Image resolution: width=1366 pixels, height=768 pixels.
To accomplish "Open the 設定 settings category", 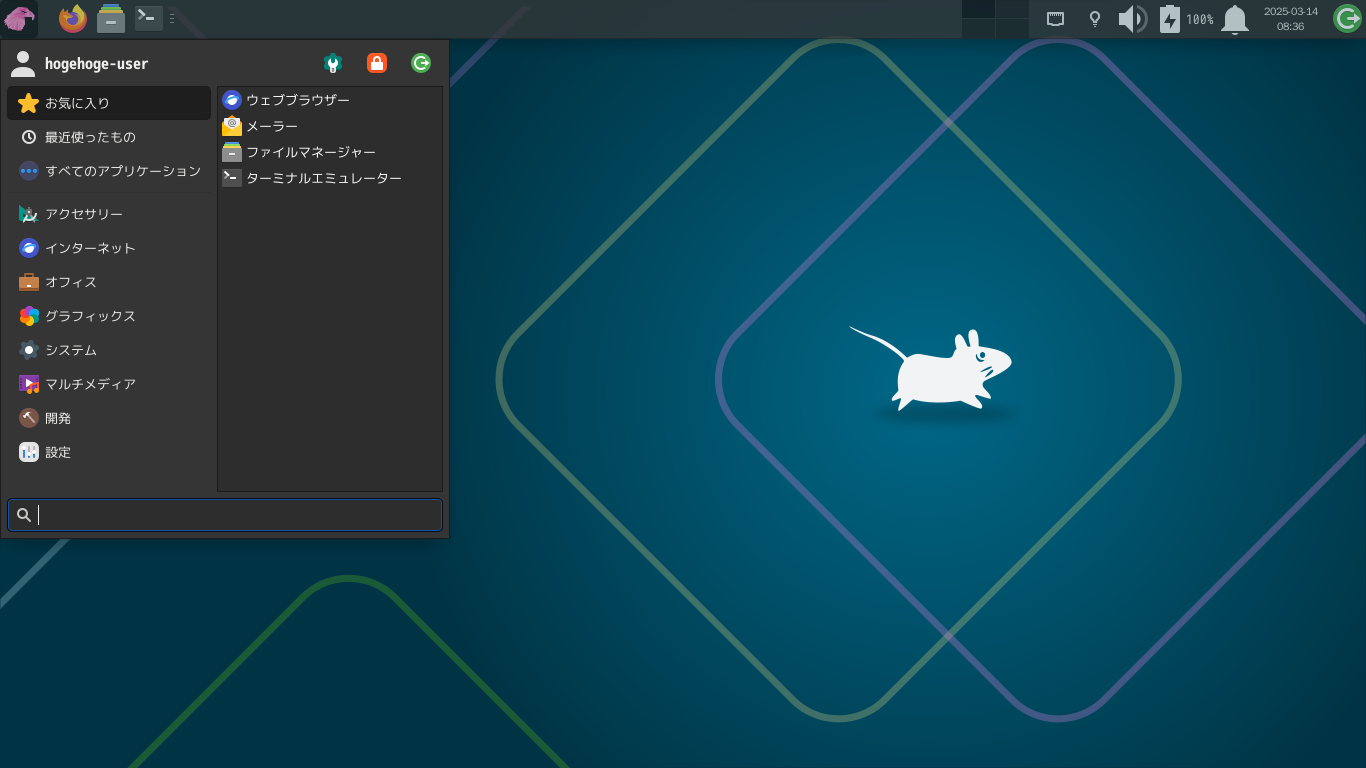I will tap(109, 452).
